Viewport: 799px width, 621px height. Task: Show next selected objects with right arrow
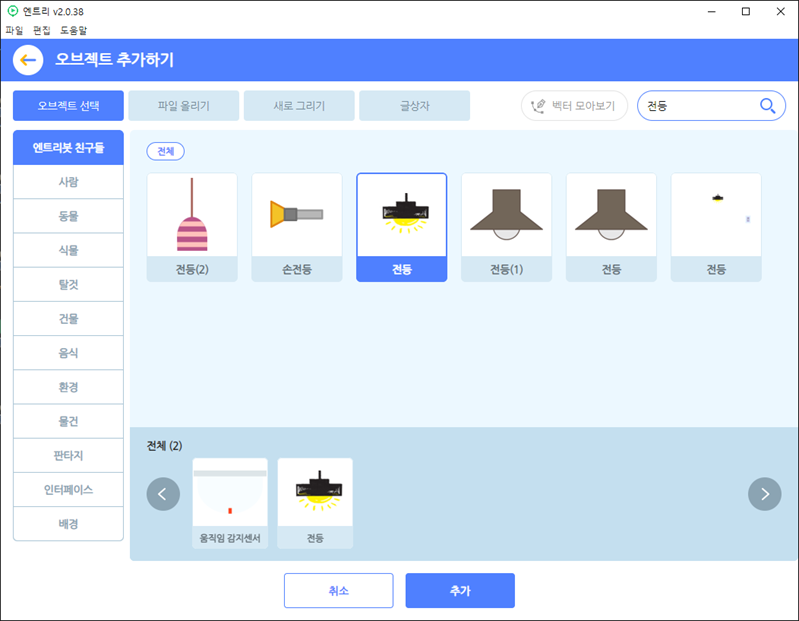pyautogui.click(x=764, y=494)
